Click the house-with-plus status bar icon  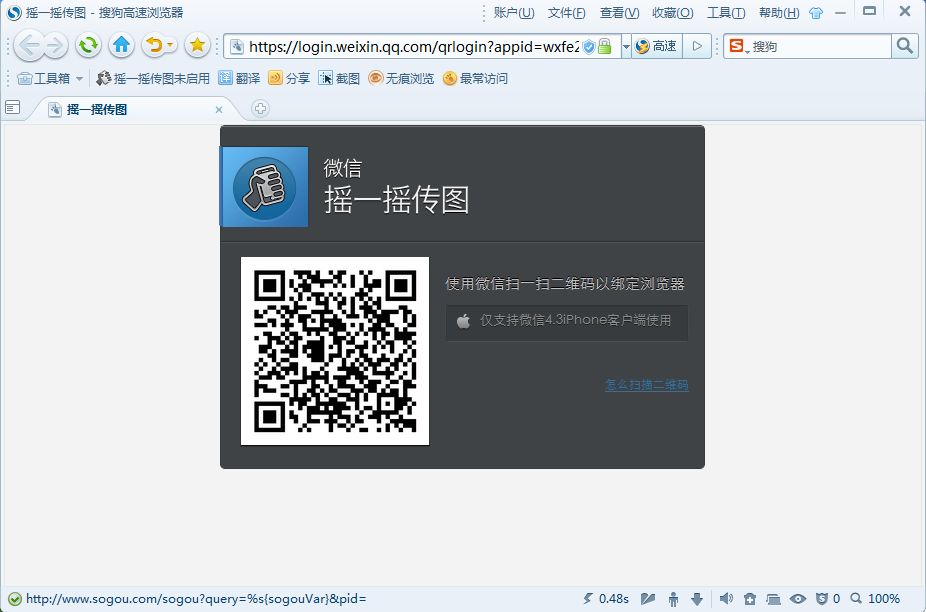click(749, 599)
